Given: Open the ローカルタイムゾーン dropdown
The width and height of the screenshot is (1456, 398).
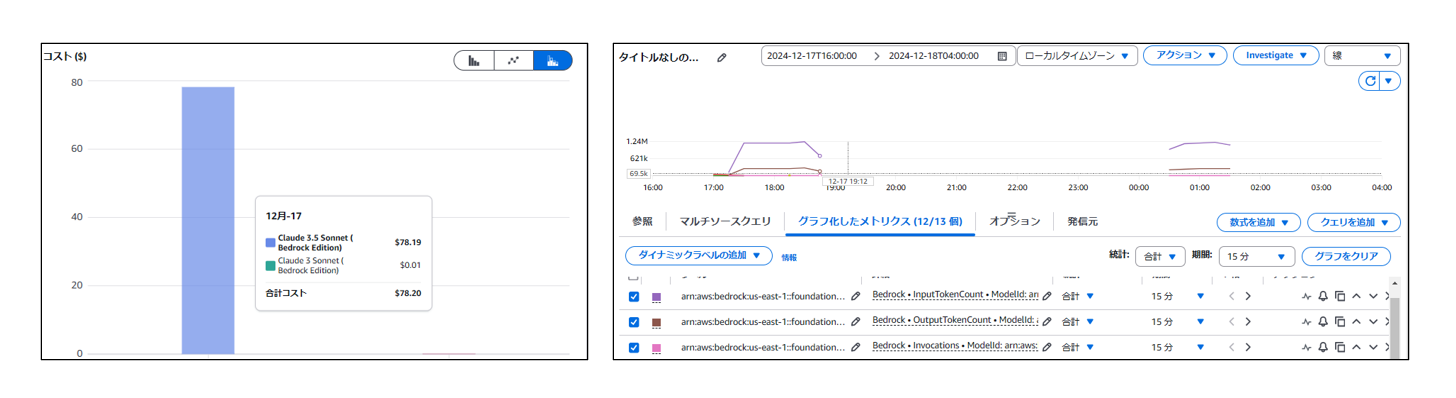Looking at the screenshot, I should point(1077,56).
